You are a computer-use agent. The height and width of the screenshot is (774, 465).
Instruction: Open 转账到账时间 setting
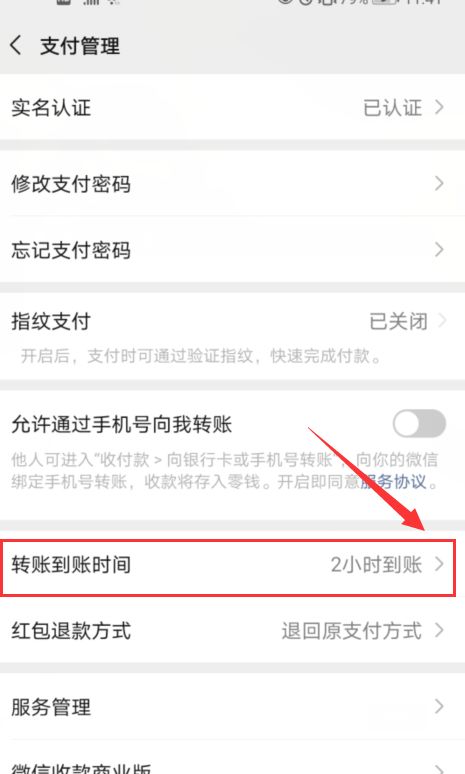tap(228, 568)
